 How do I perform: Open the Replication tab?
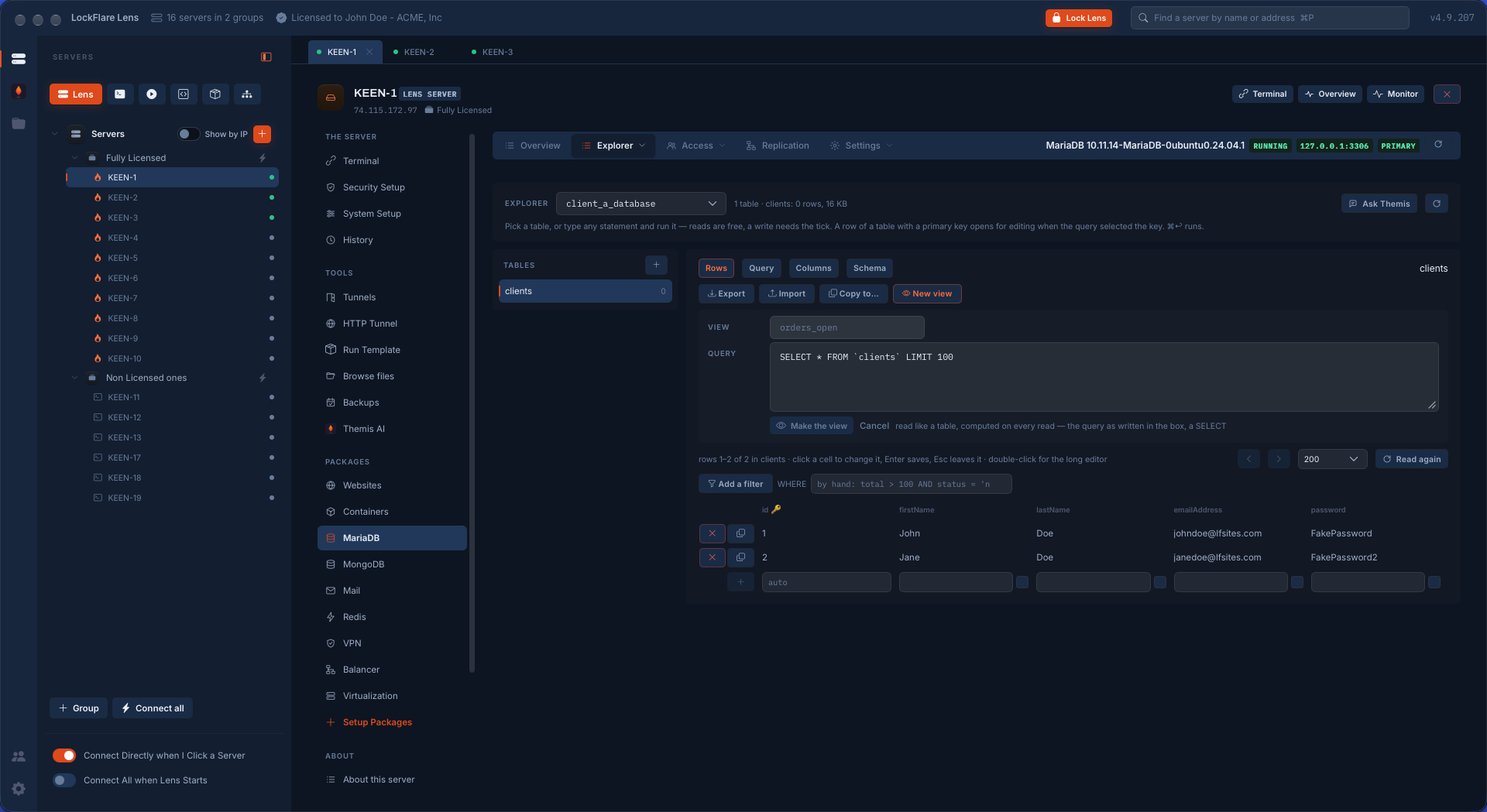pos(778,146)
